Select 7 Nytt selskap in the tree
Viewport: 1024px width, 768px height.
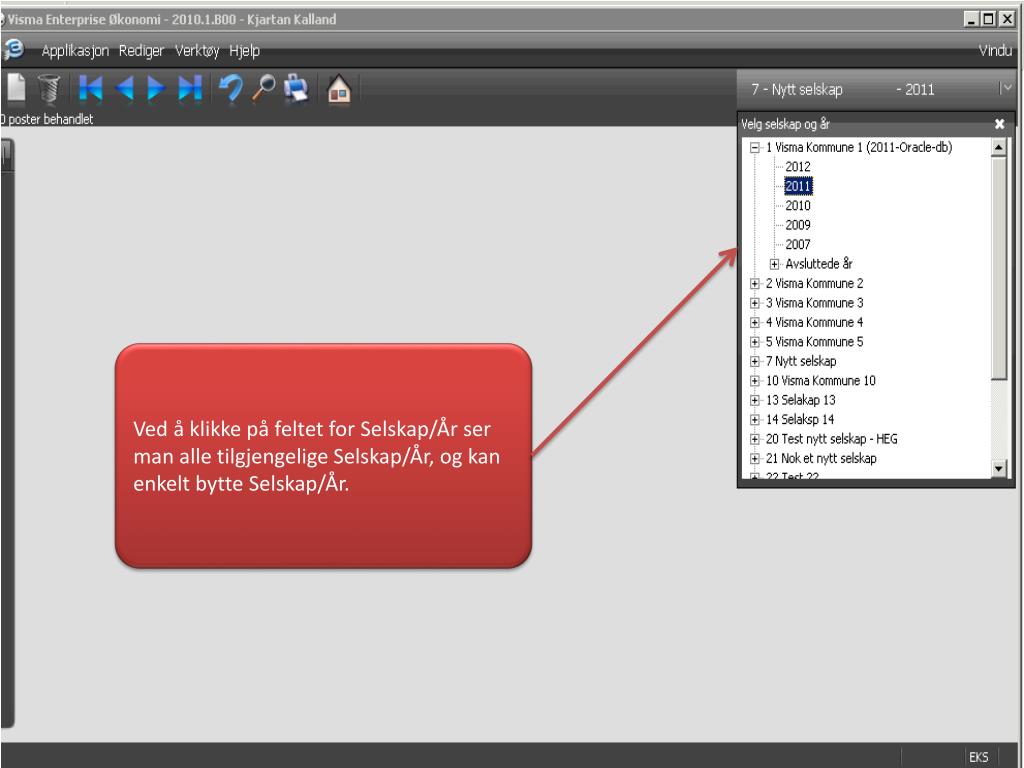pos(801,361)
